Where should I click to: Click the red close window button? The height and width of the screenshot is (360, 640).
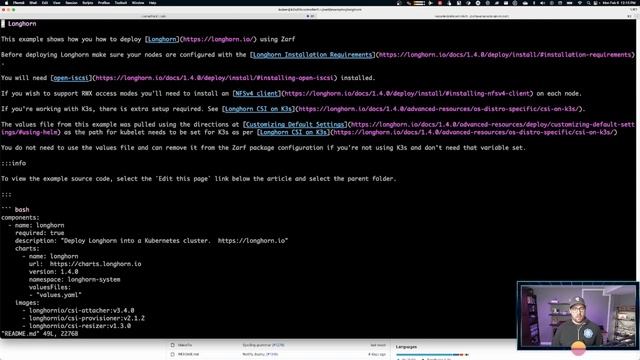pos(3,9)
